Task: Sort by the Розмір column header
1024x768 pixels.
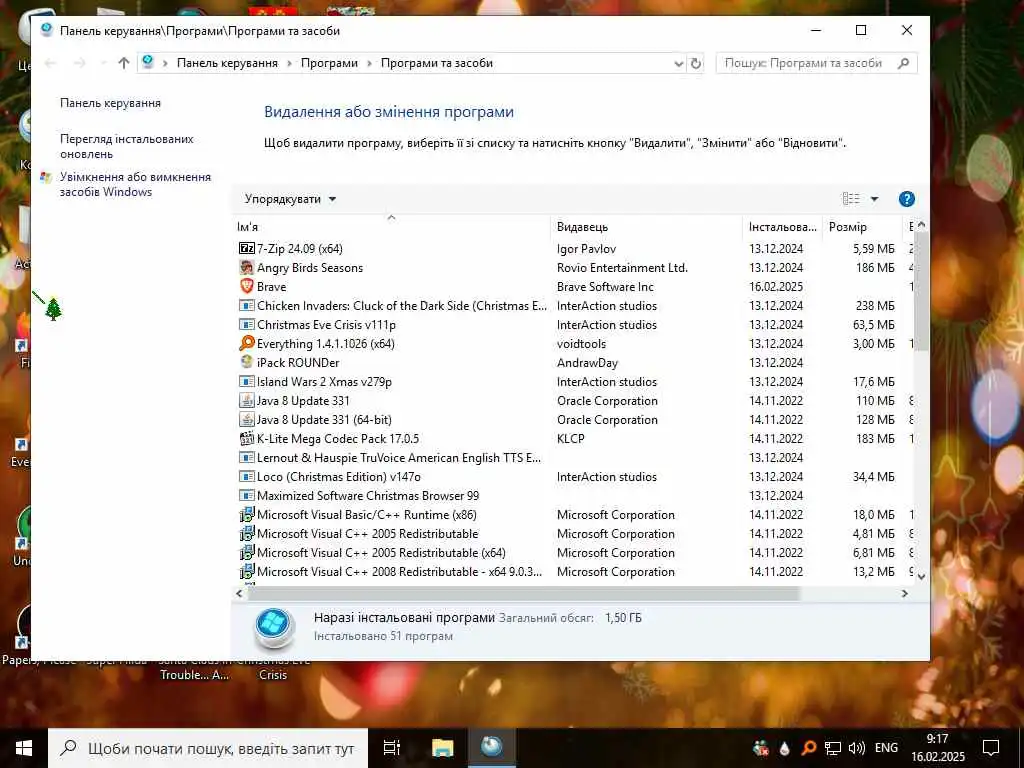Action: coord(862,227)
